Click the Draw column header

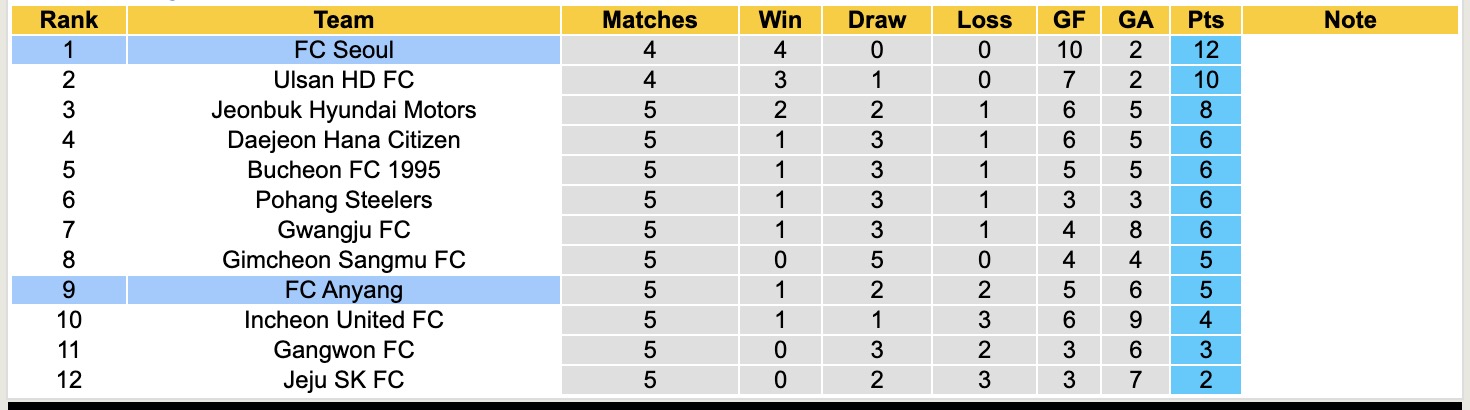[876, 20]
